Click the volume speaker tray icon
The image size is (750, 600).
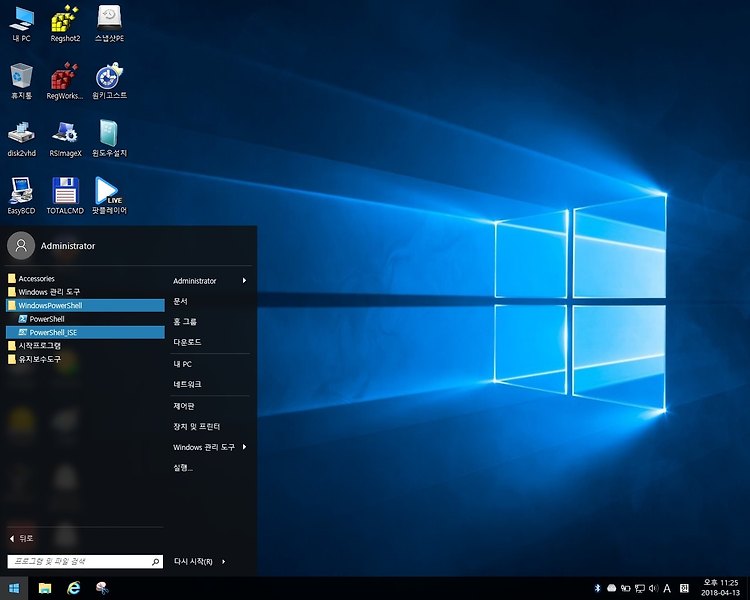[653, 588]
